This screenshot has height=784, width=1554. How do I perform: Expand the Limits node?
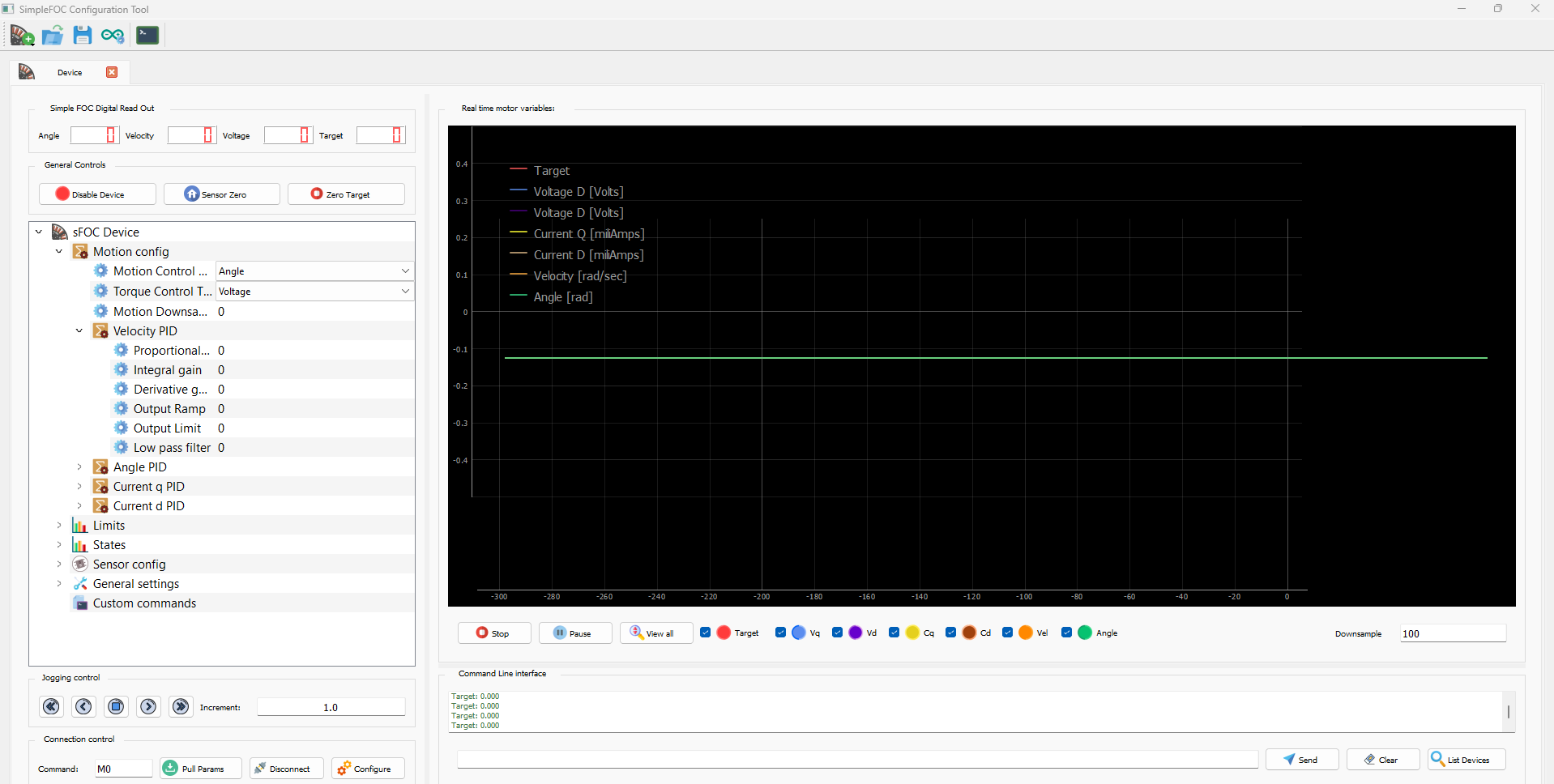click(x=59, y=525)
